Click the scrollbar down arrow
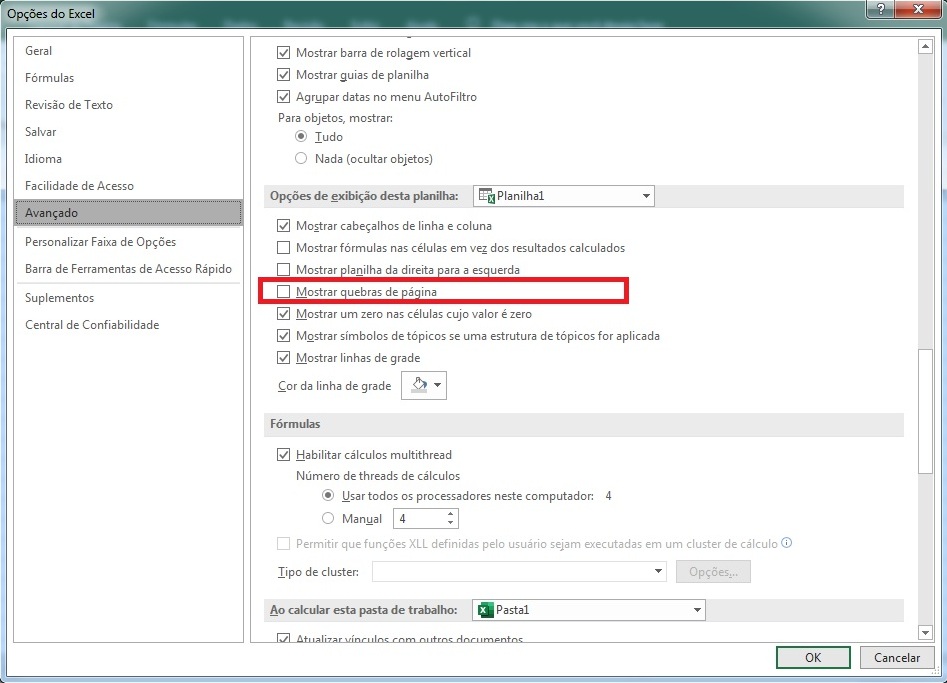Viewport: 947px width, 683px height. pos(925,632)
